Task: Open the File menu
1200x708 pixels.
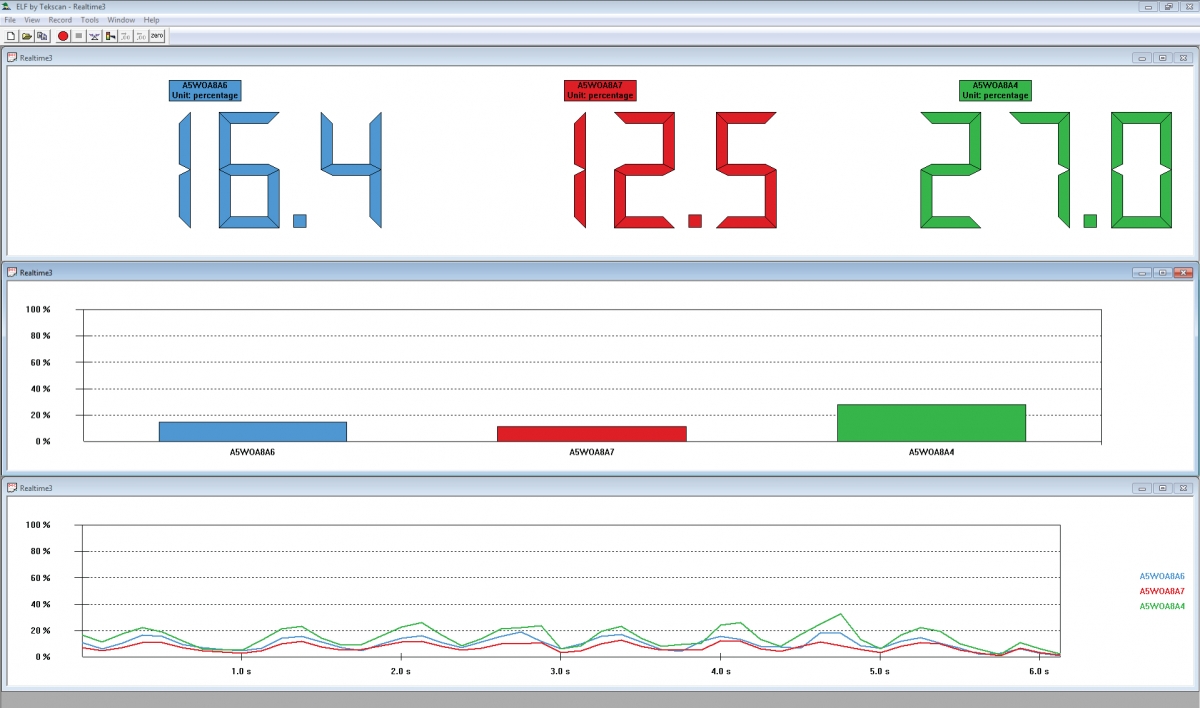Action: [9, 19]
